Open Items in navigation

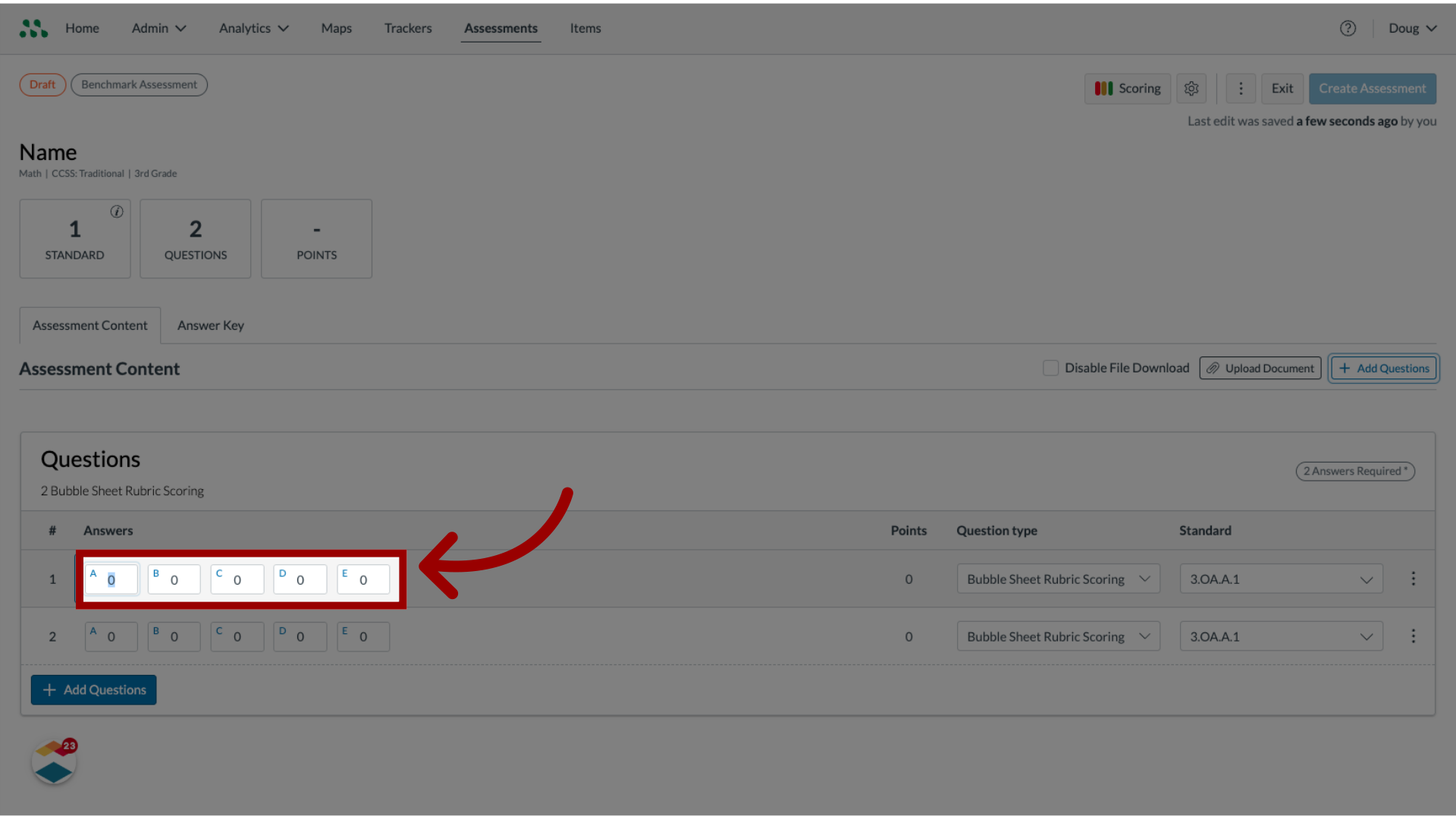coord(585,28)
